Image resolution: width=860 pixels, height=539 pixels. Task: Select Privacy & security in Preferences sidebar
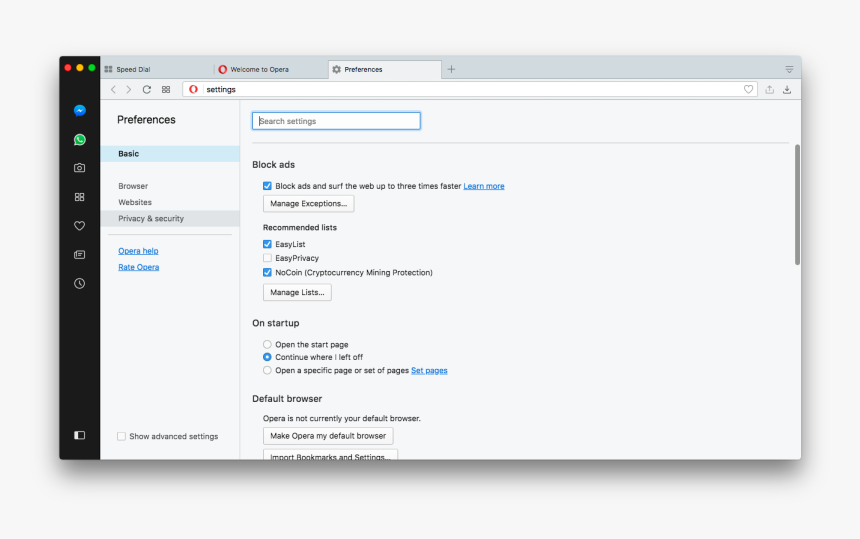[151, 219]
